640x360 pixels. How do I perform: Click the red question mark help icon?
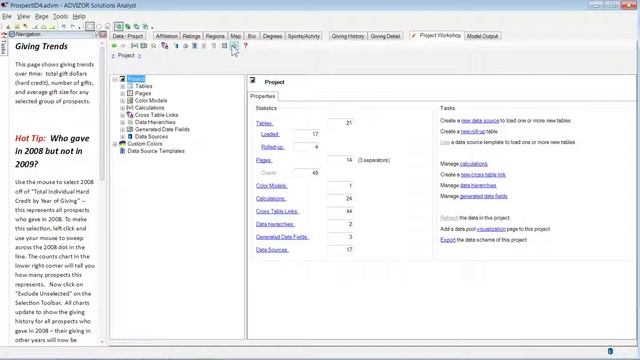tap(245, 46)
